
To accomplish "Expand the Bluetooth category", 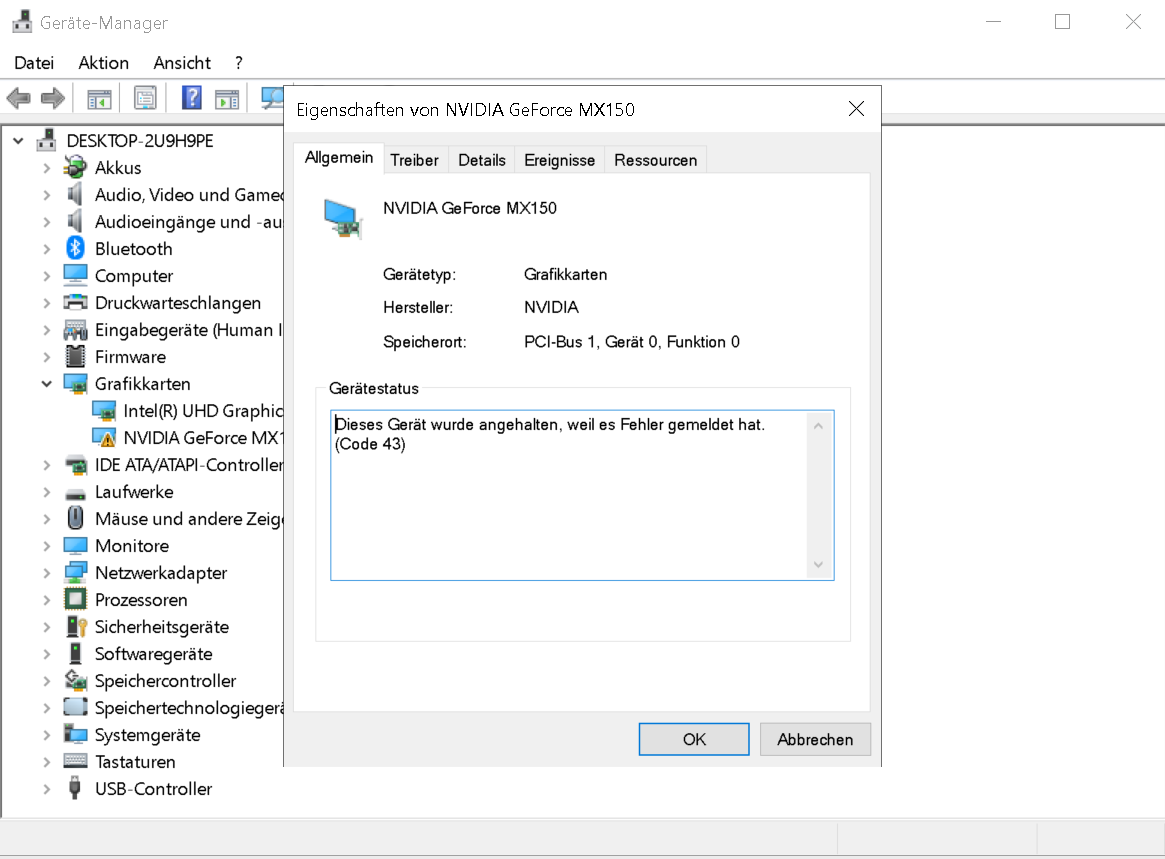I will (x=47, y=249).
